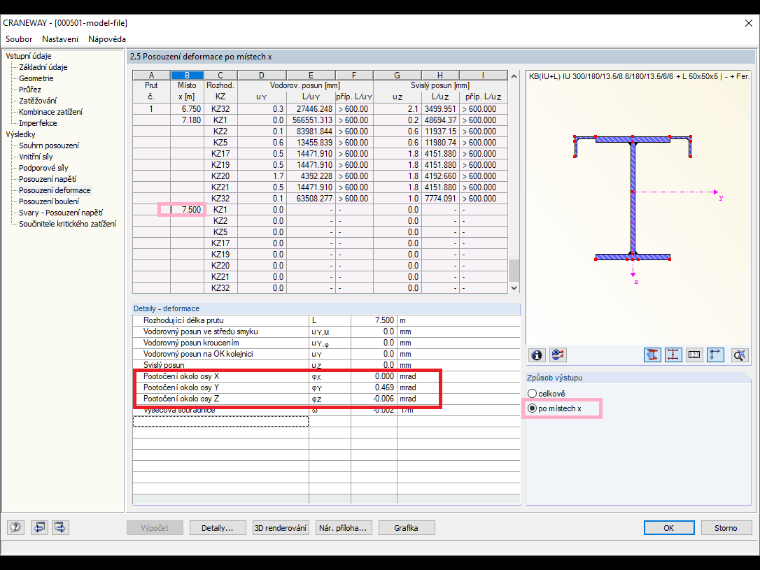760x570 pixels.
Task: Select column G header
Action: tap(397, 75)
